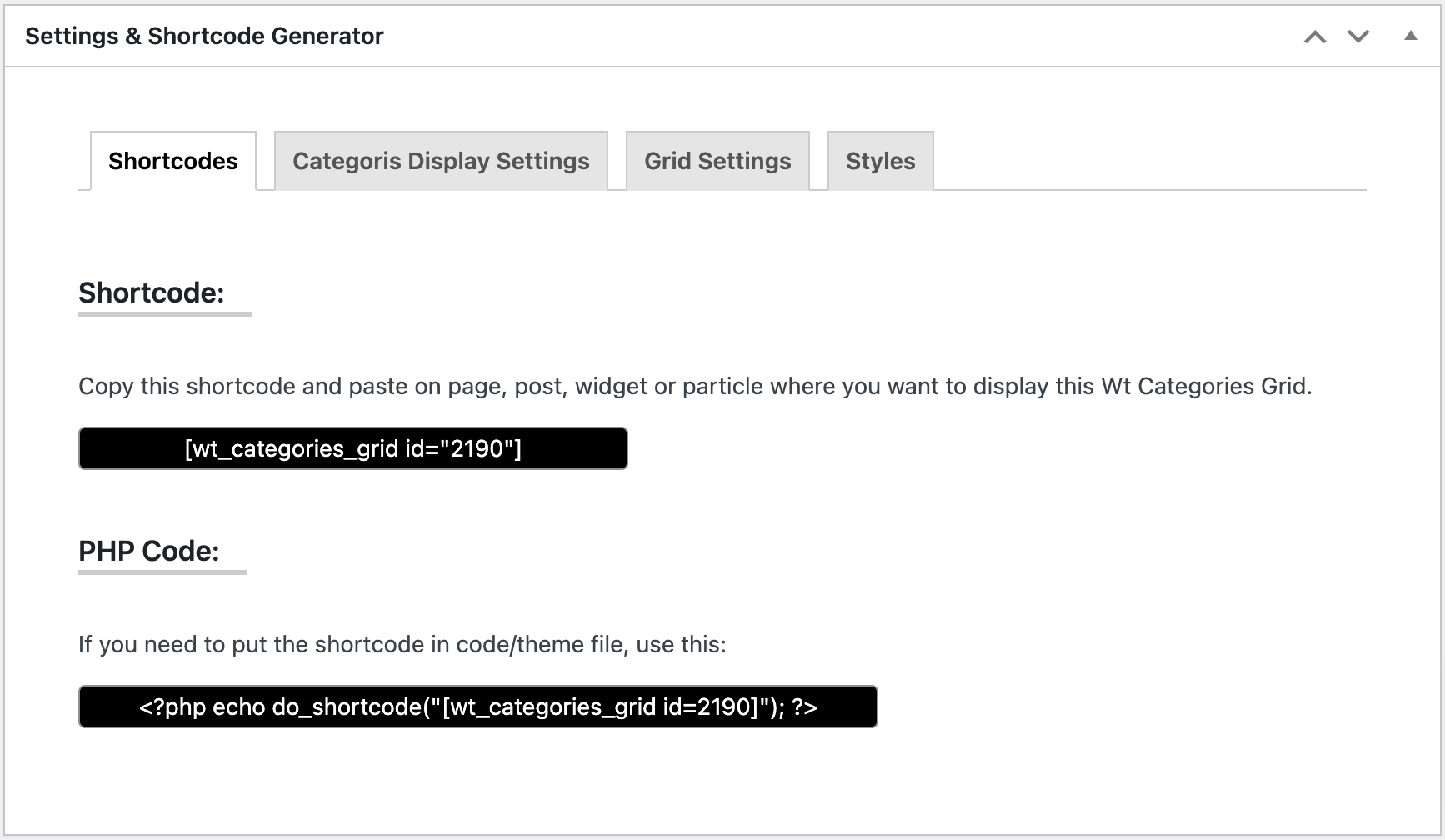Click the 'If you need to put the shortcode' text
The height and width of the screenshot is (840, 1445).
pos(402,645)
